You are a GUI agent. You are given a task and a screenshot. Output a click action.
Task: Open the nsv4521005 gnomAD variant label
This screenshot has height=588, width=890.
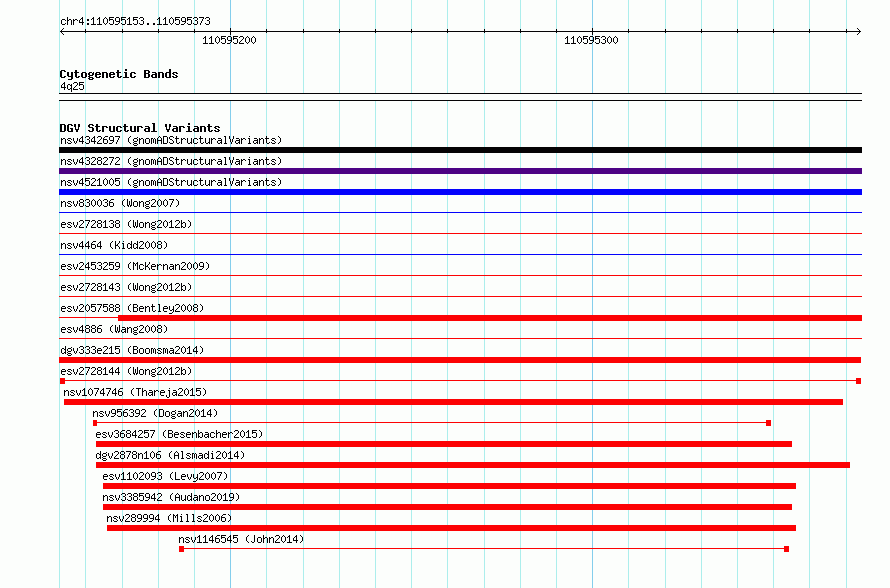pos(171,182)
